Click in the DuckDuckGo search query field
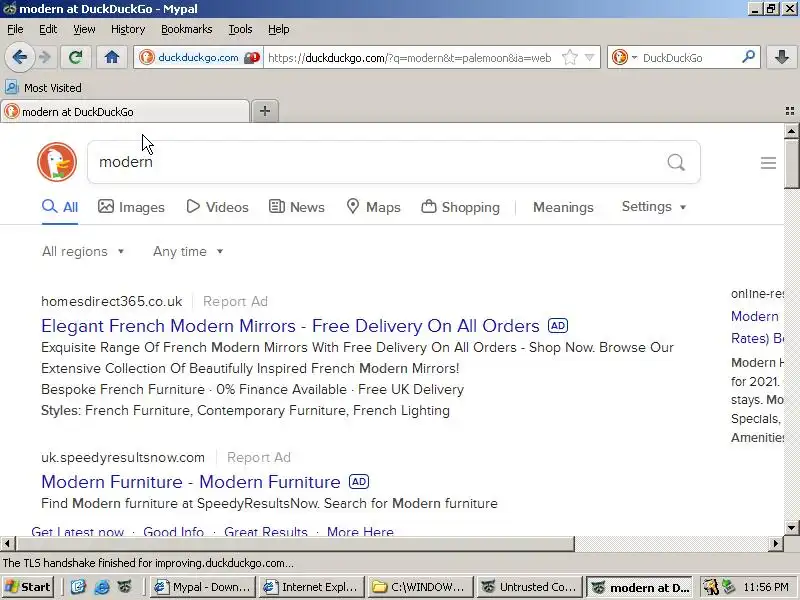The image size is (800, 600). 378,162
